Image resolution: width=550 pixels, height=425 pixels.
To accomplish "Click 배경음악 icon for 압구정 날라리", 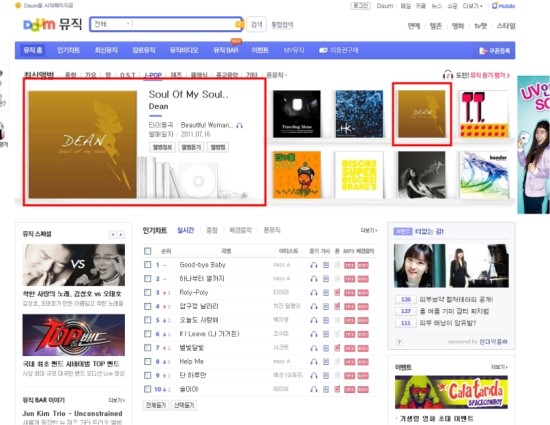I will coord(363,307).
